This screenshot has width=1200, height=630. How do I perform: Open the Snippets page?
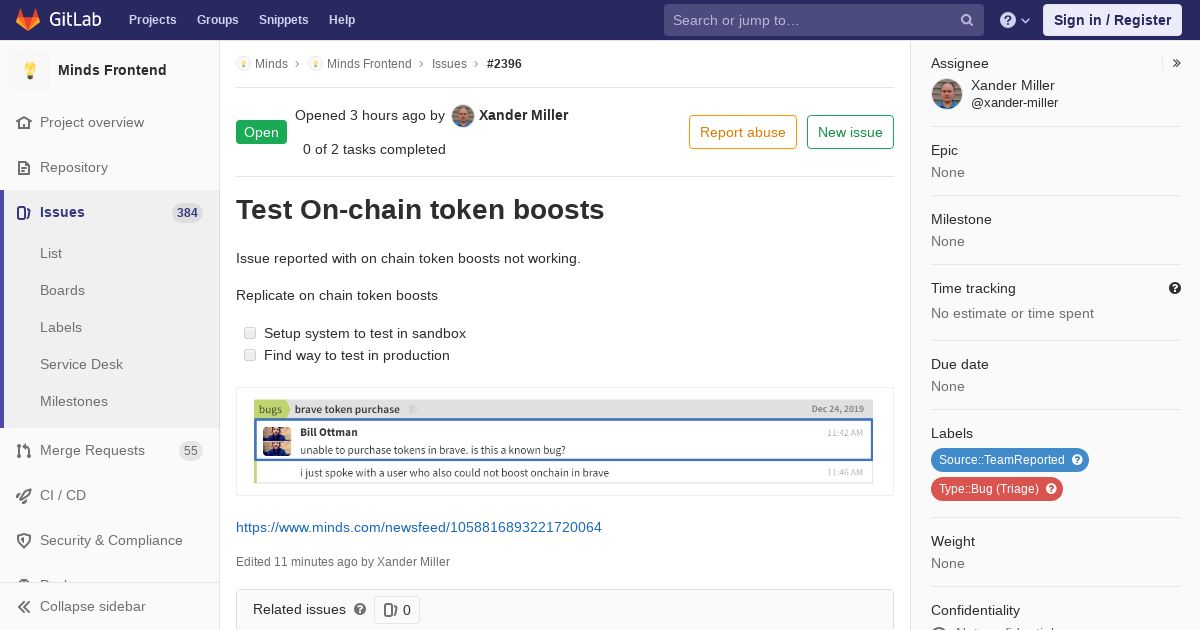pyautogui.click(x=284, y=20)
